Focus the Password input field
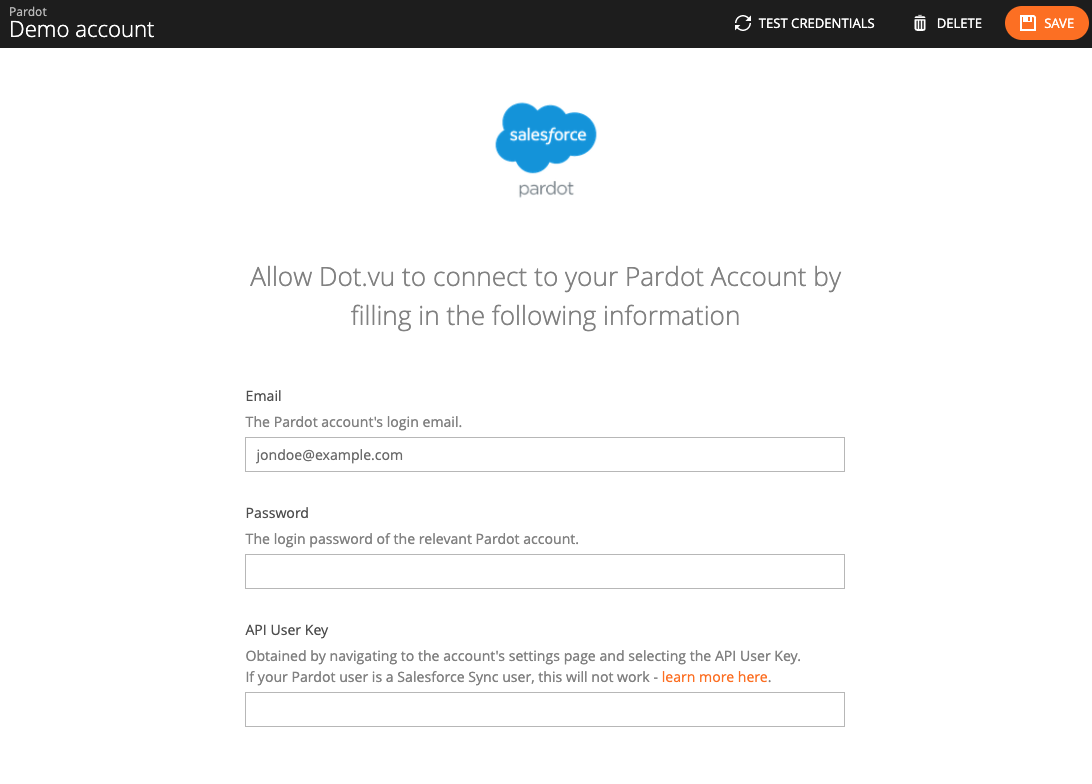The image size is (1092, 784). point(545,571)
